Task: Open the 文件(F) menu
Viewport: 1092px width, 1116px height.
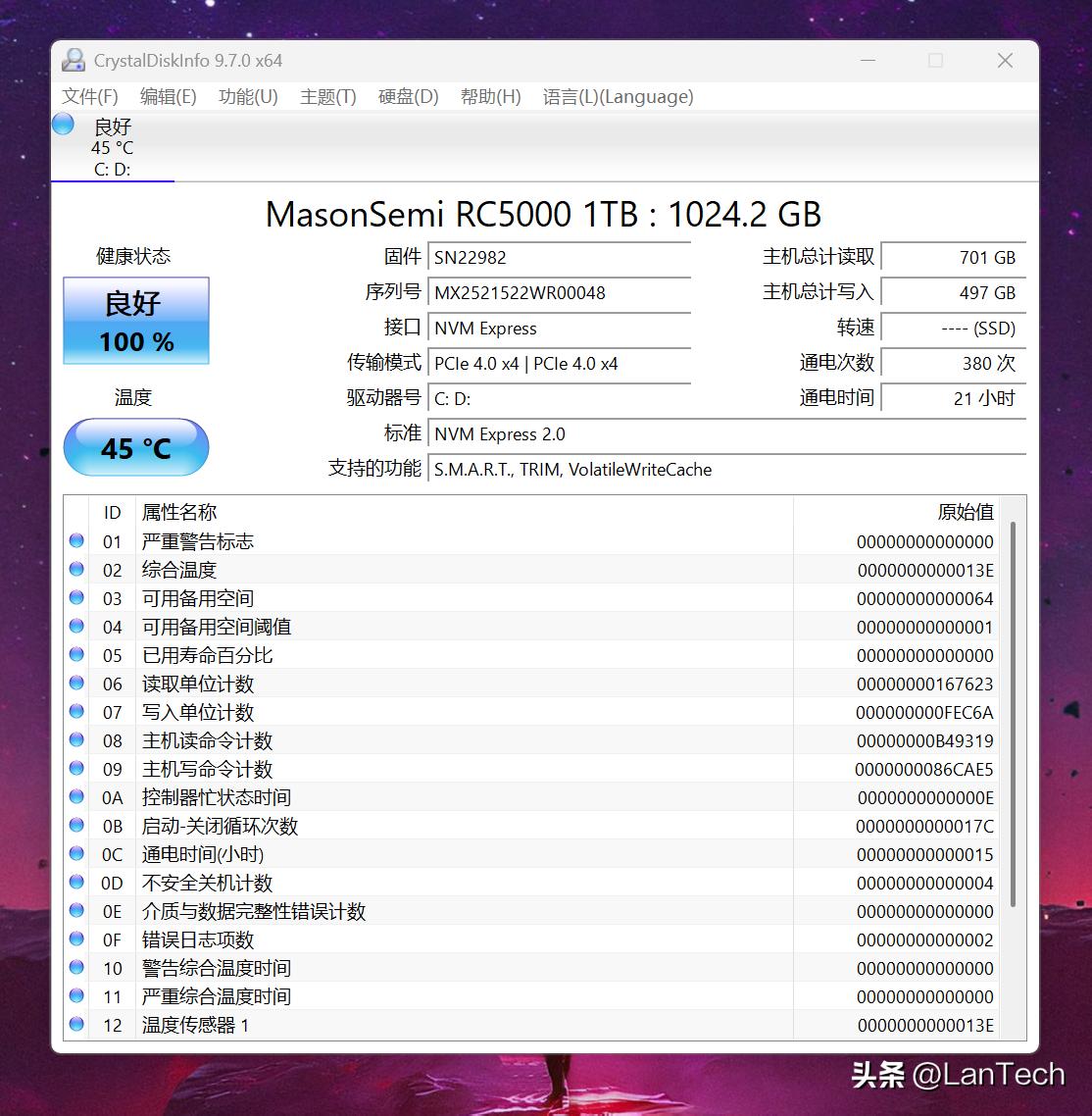Action: point(89,96)
